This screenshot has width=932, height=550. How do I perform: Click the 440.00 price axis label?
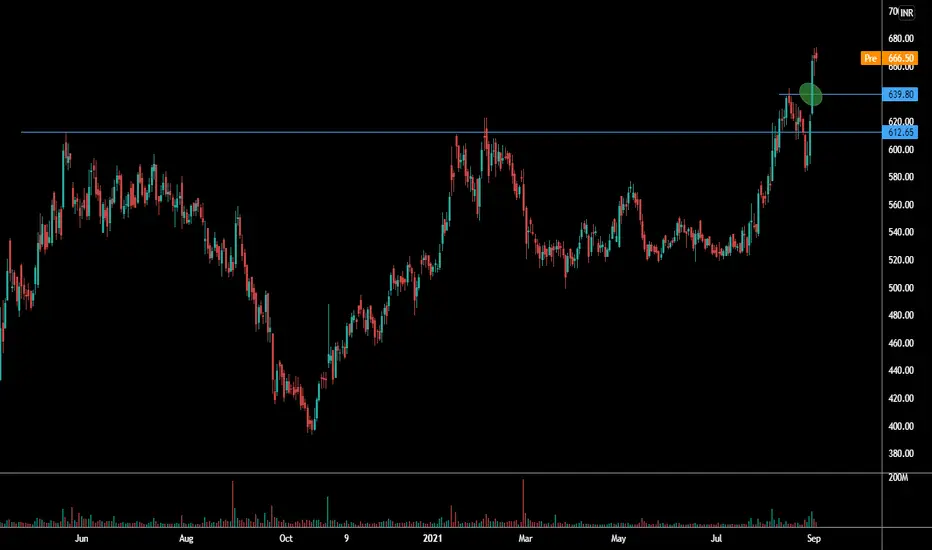pyautogui.click(x=900, y=370)
